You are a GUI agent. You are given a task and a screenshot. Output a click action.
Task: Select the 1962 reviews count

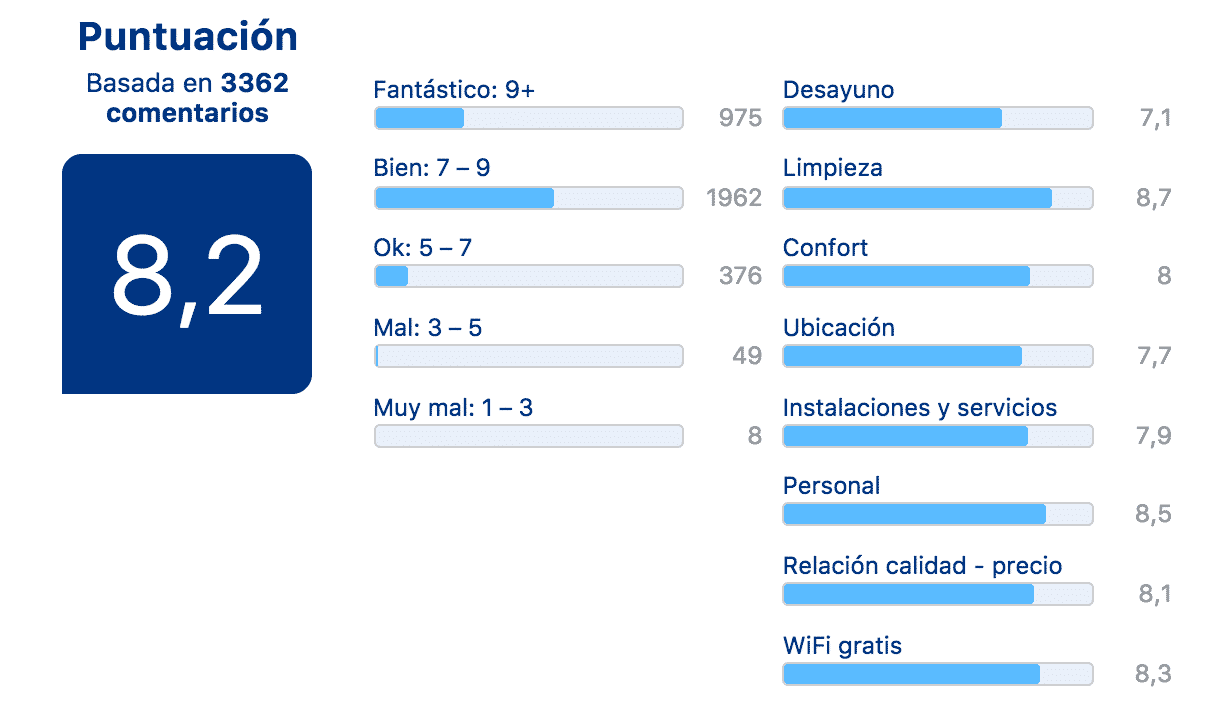tap(734, 198)
